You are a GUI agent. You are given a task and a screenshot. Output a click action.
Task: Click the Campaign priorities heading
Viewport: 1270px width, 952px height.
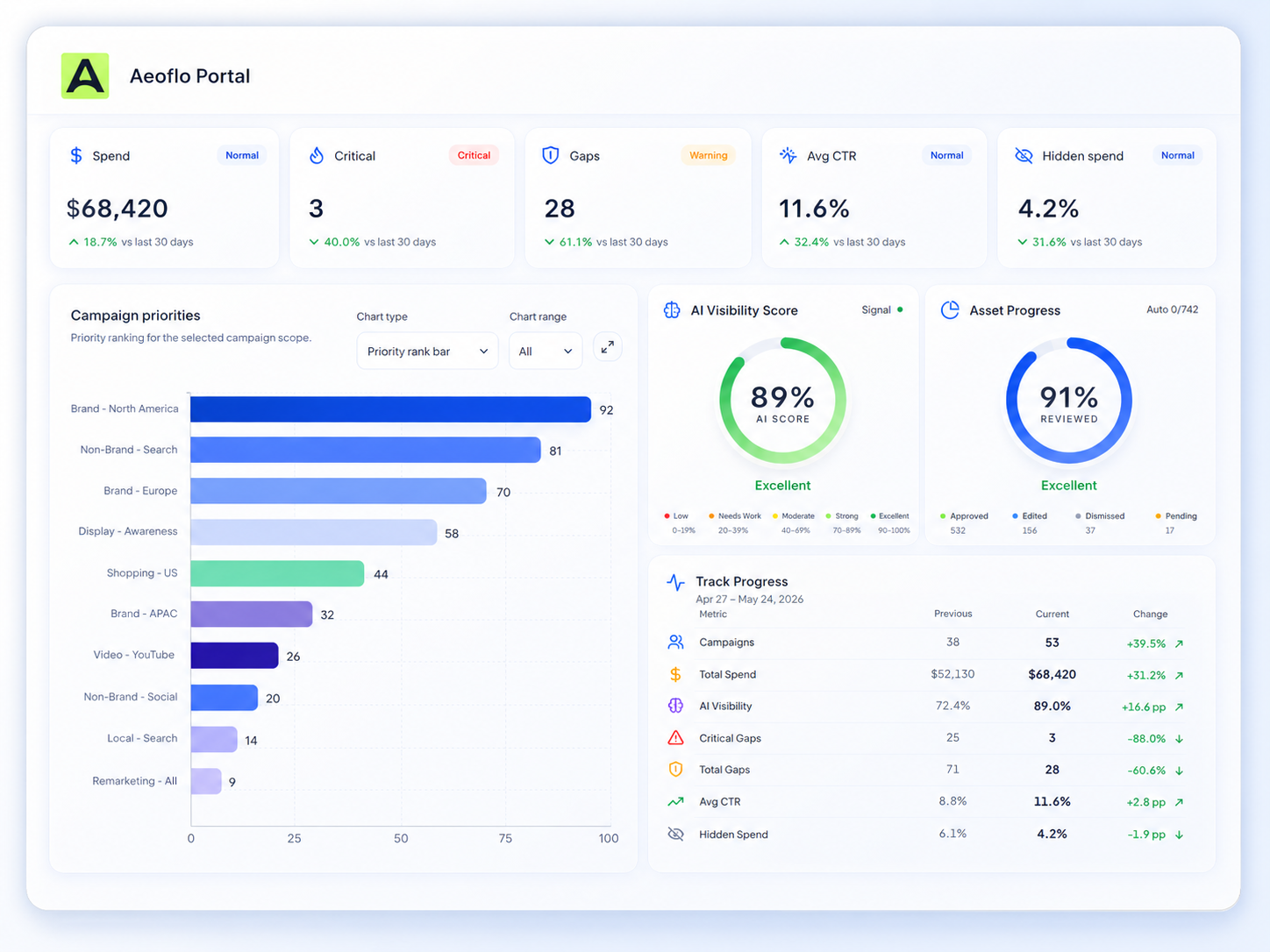136,316
